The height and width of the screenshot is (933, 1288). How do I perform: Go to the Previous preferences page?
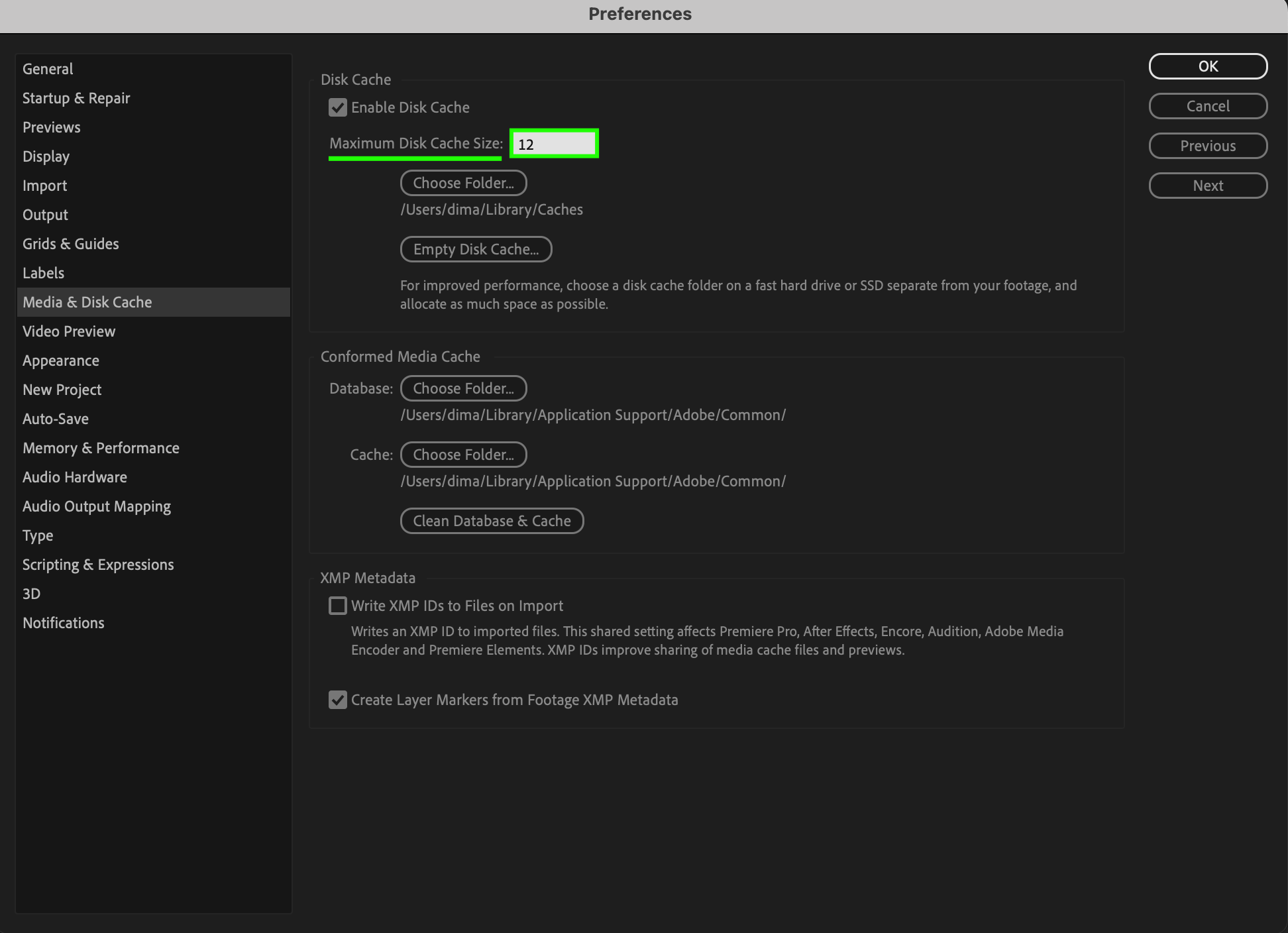pyautogui.click(x=1207, y=146)
